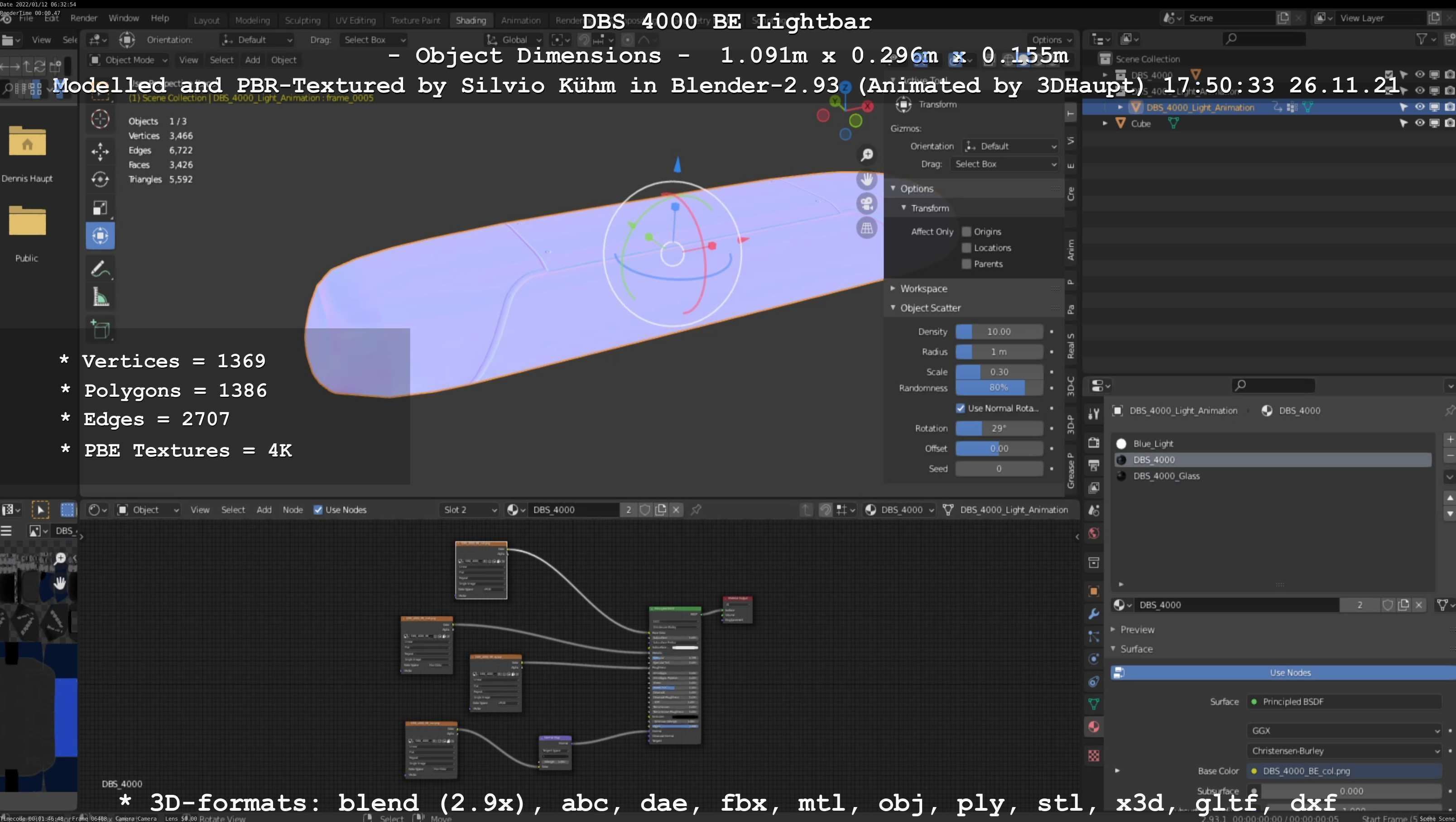Open the Texture checkerboard properties tab
The width and height of the screenshot is (1456, 822).
click(1094, 756)
